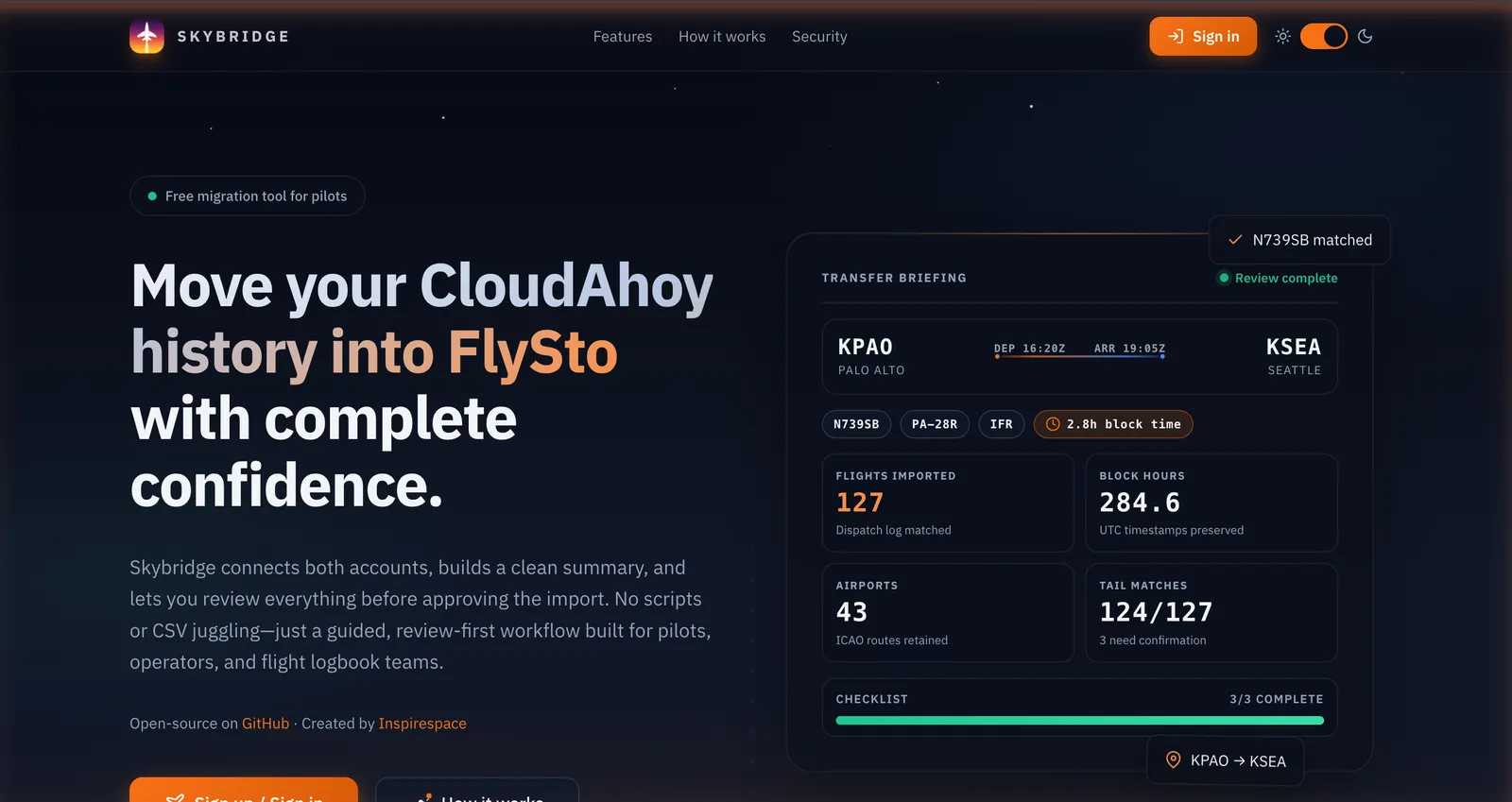Click the route timeline line between DEP and ARR

(1079, 356)
